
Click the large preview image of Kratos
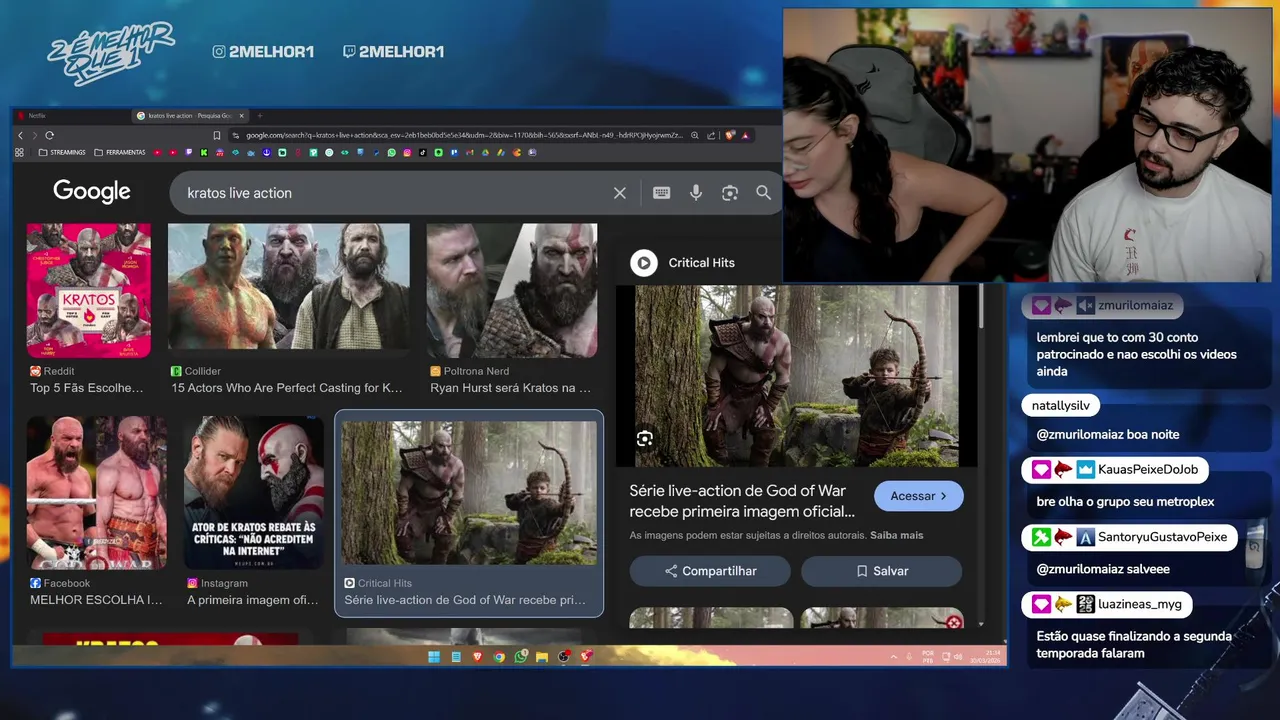[x=796, y=376]
